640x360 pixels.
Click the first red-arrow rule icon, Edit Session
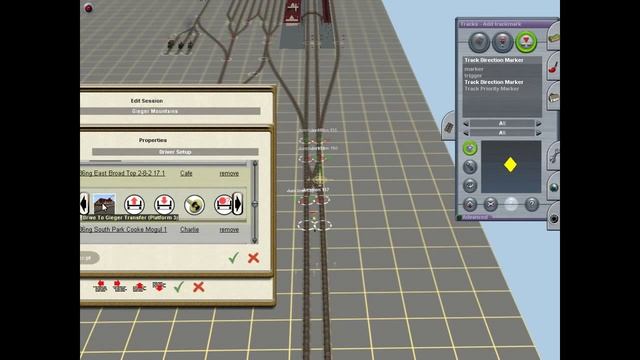coord(100,287)
